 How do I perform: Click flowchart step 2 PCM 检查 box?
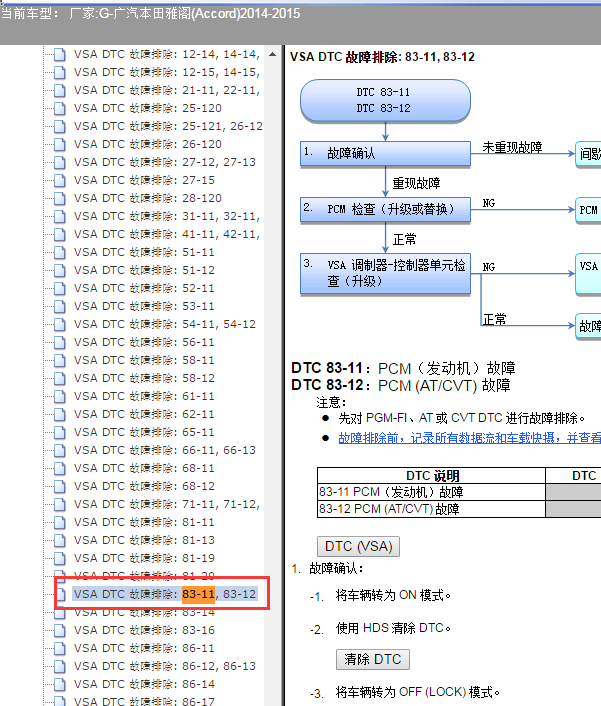point(385,209)
